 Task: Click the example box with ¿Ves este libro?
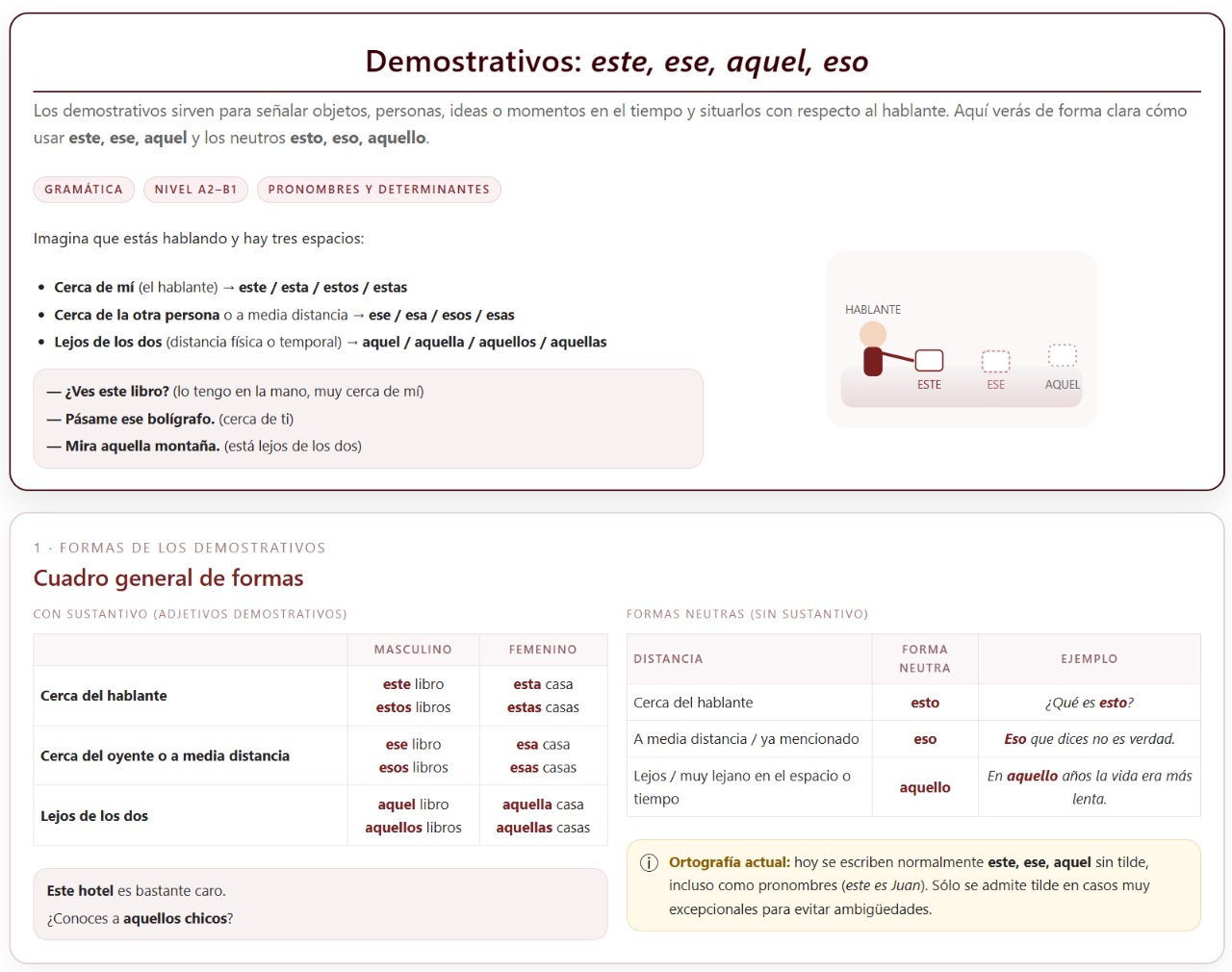[368, 418]
